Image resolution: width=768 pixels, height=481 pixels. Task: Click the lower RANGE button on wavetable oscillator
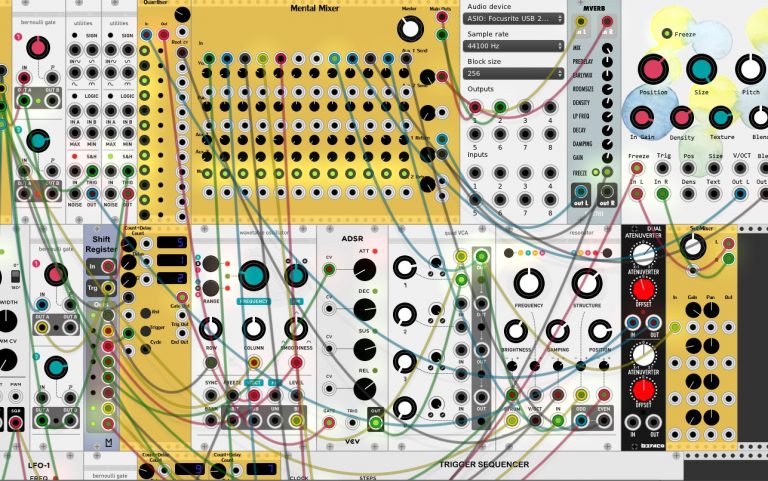[211, 288]
